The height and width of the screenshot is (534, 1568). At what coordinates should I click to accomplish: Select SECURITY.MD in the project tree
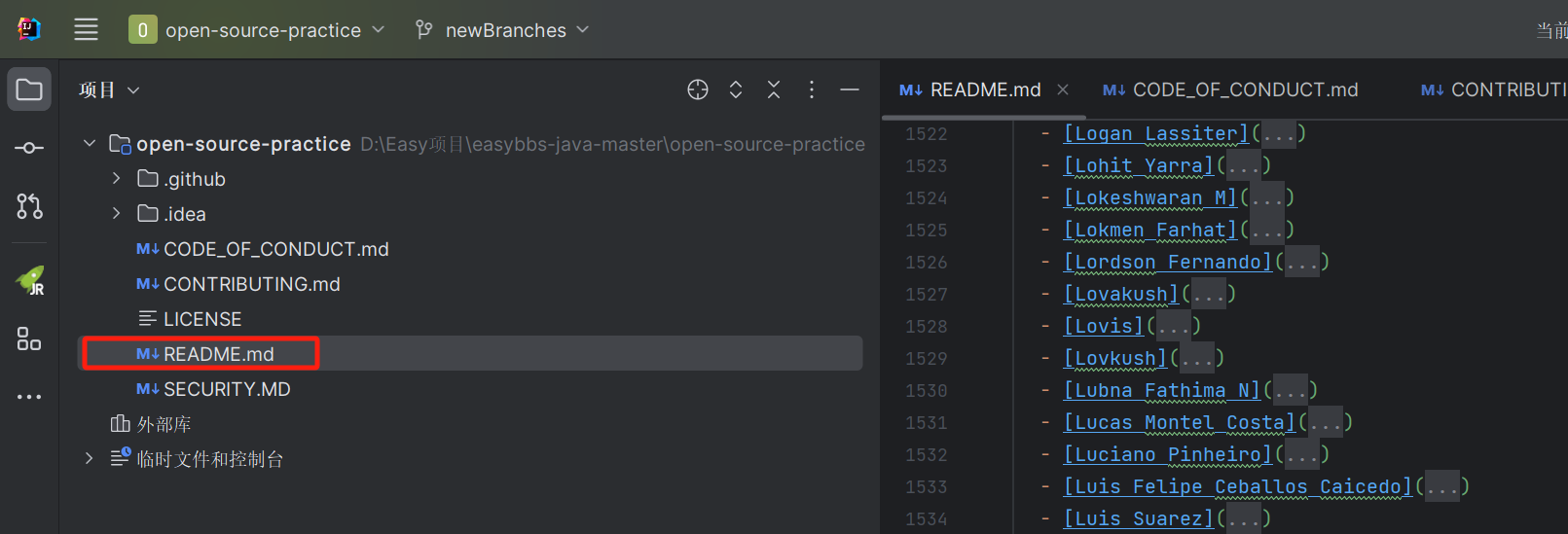[226, 389]
